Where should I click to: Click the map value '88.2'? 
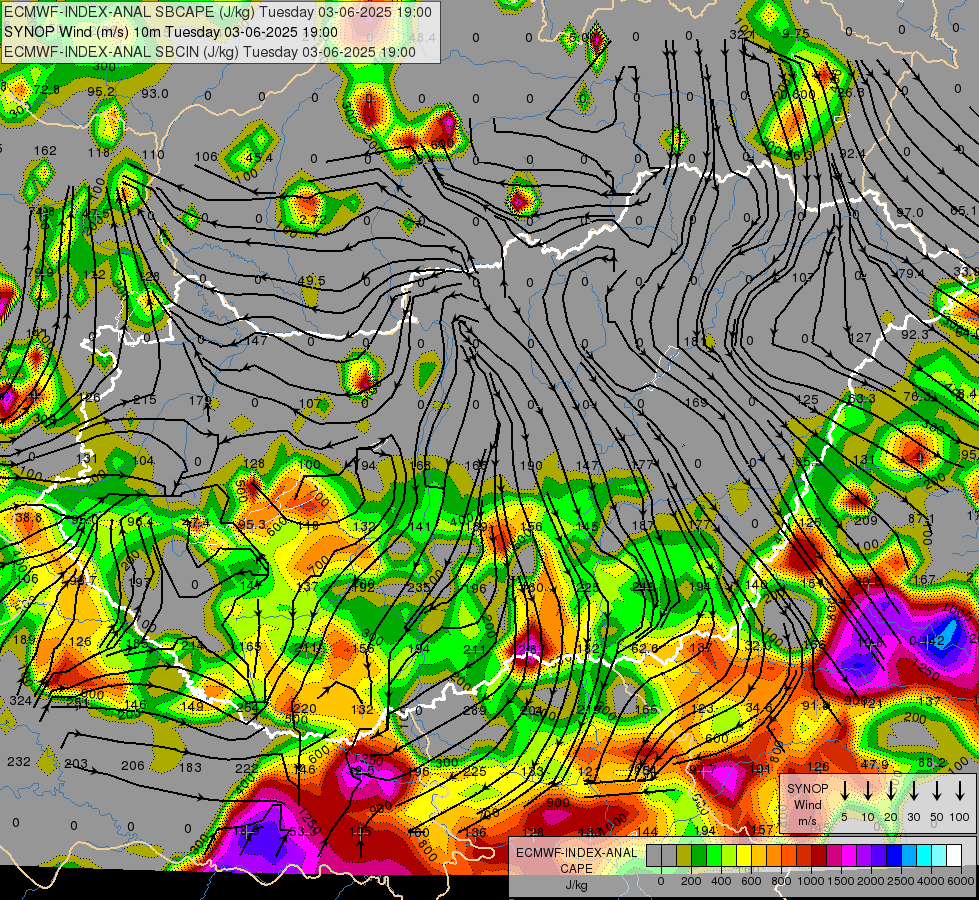pos(932,762)
